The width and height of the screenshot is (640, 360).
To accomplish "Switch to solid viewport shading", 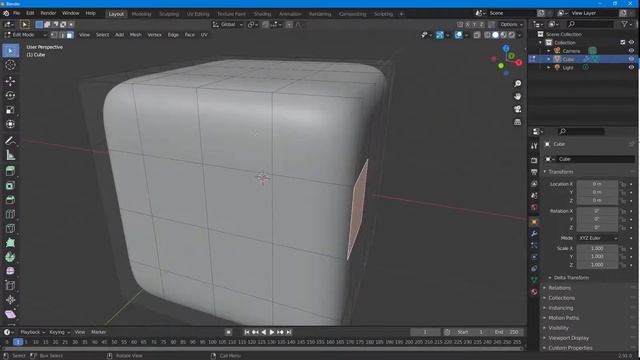I will [495, 35].
